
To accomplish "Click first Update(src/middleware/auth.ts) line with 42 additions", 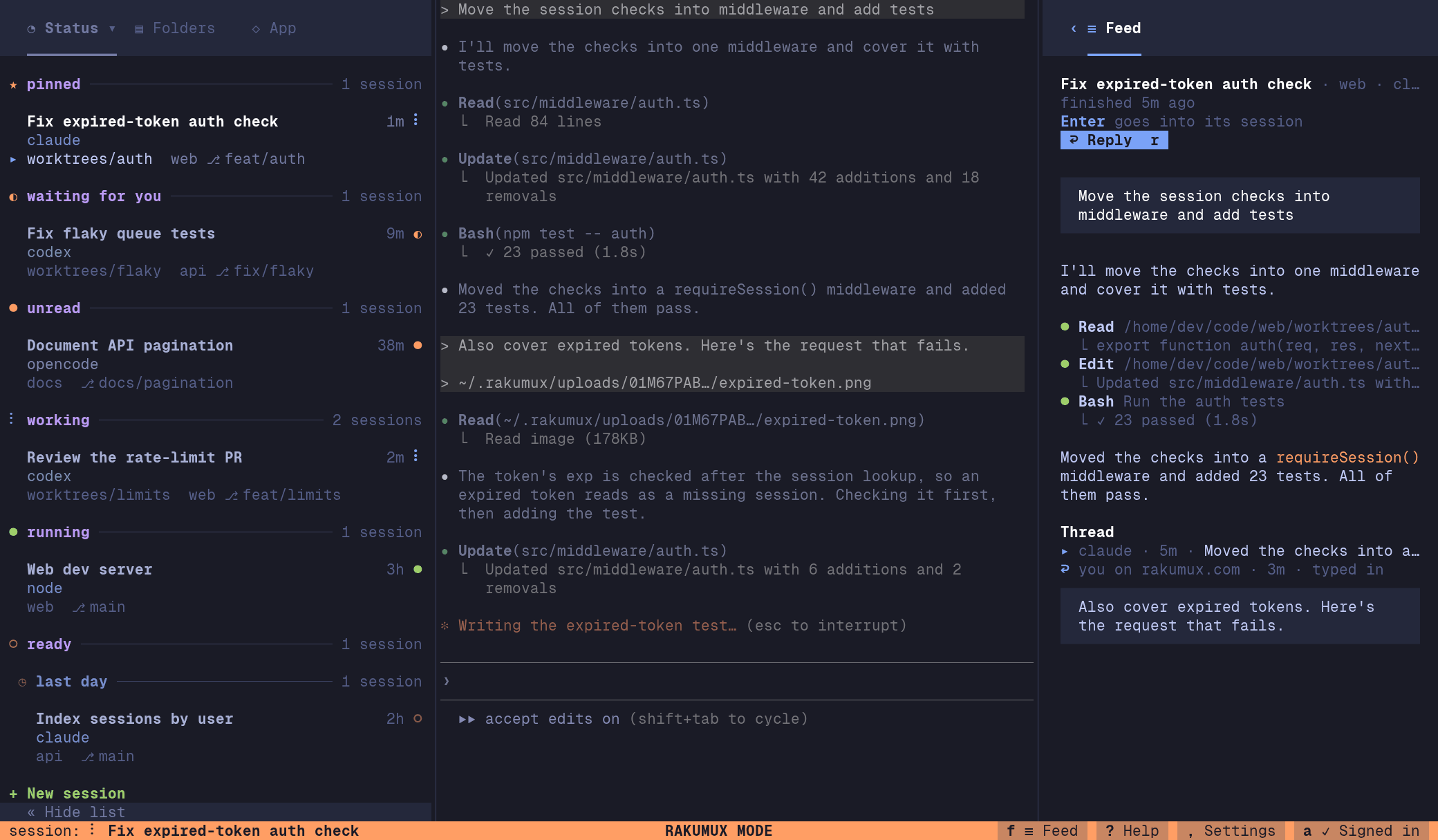I will click(x=592, y=159).
